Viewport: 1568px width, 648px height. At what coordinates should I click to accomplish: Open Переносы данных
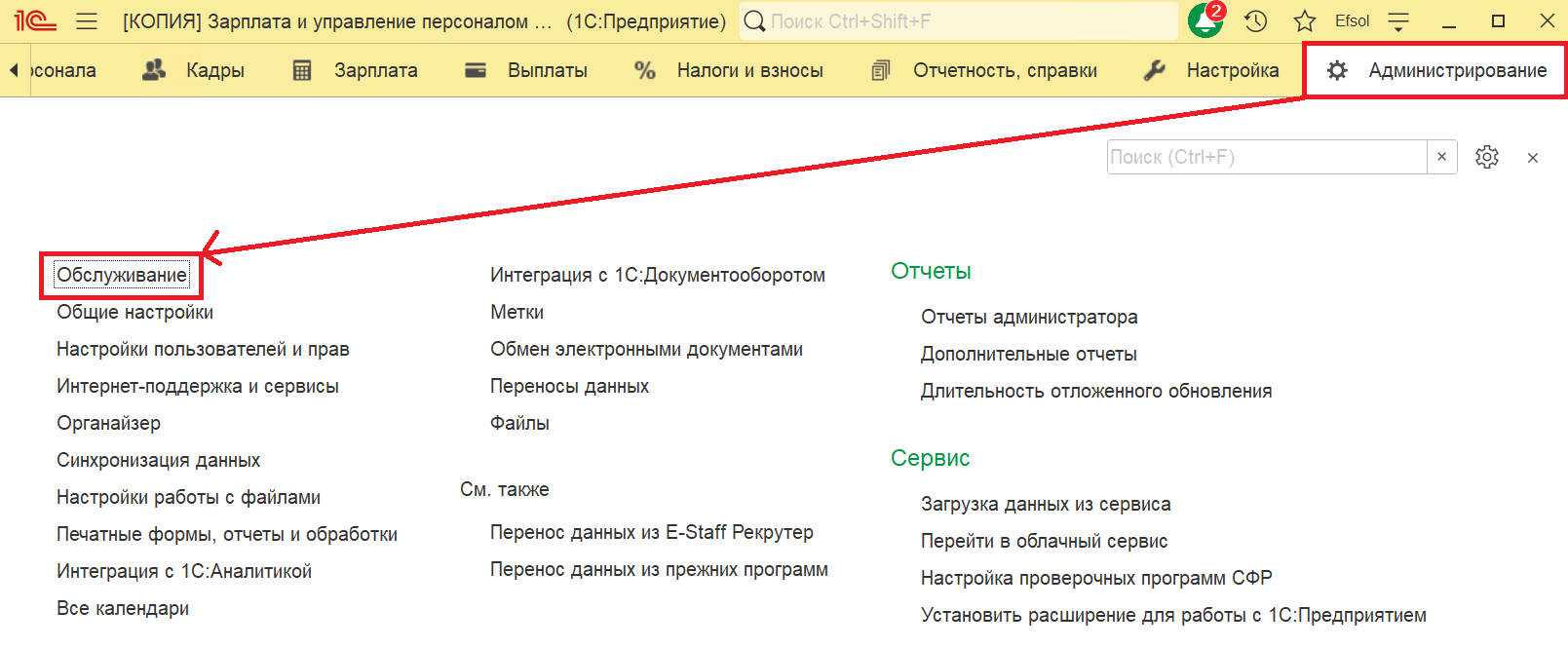(x=569, y=386)
